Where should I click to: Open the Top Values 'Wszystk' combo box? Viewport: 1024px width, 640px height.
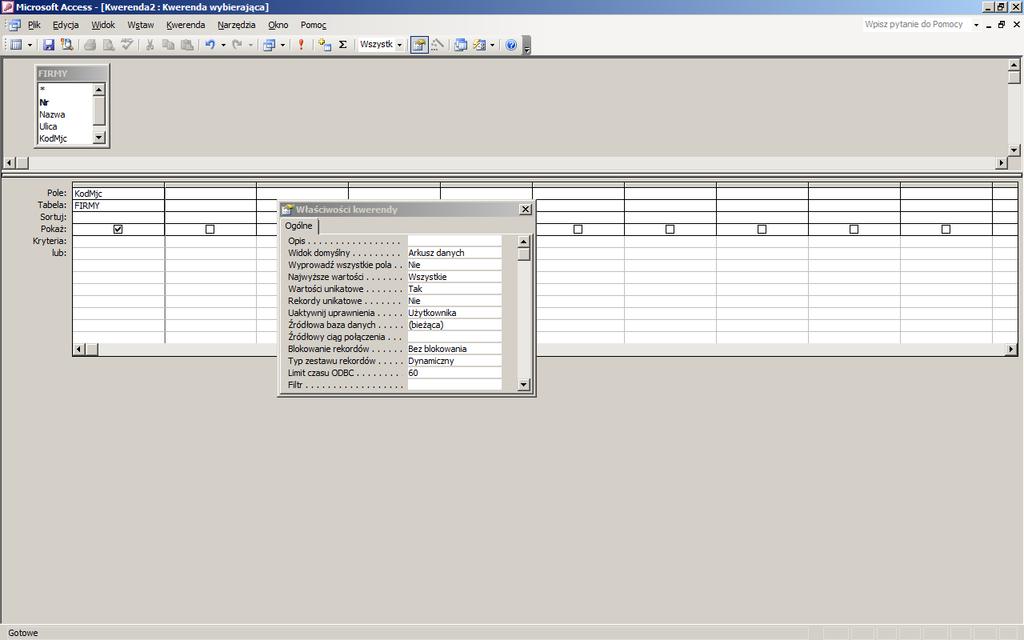(x=381, y=44)
